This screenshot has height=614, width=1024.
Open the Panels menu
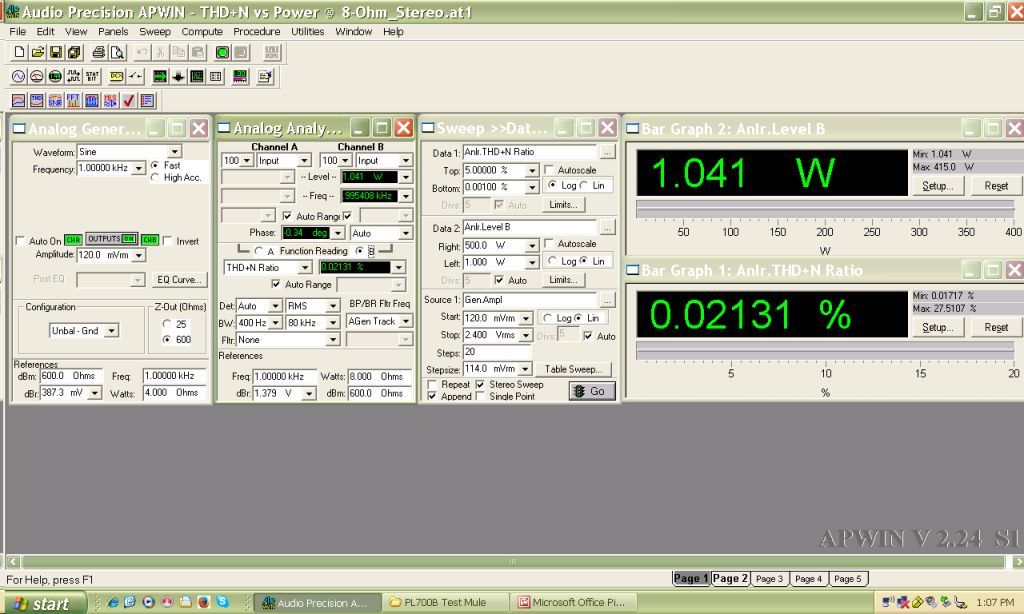pyautogui.click(x=113, y=31)
